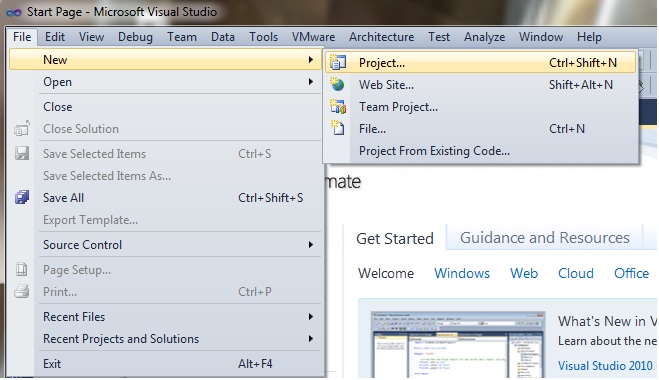659x380 pixels.
Task: Click the Page Setup icon
Action: 22,269
